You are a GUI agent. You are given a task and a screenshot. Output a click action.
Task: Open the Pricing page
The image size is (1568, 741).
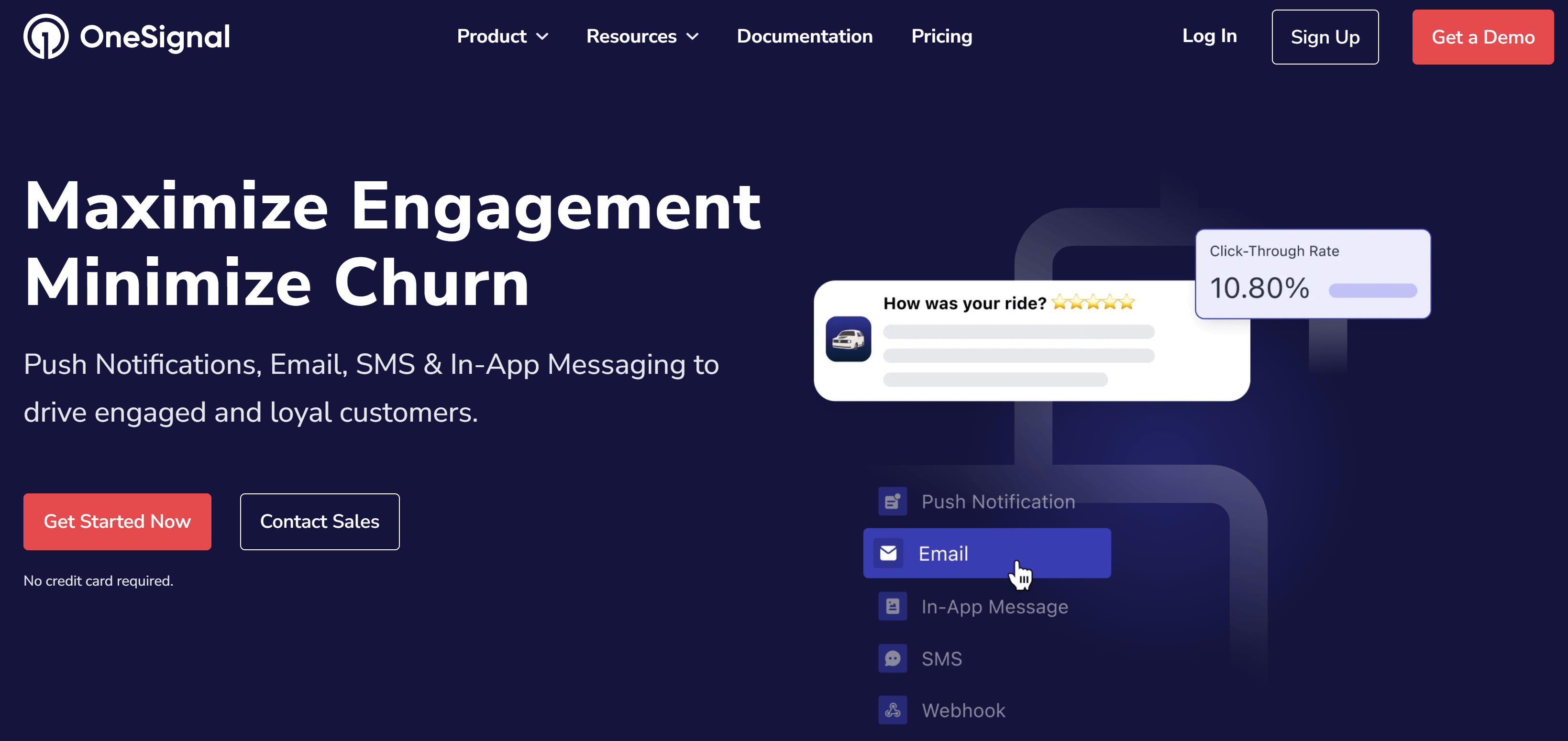[942, 36]
